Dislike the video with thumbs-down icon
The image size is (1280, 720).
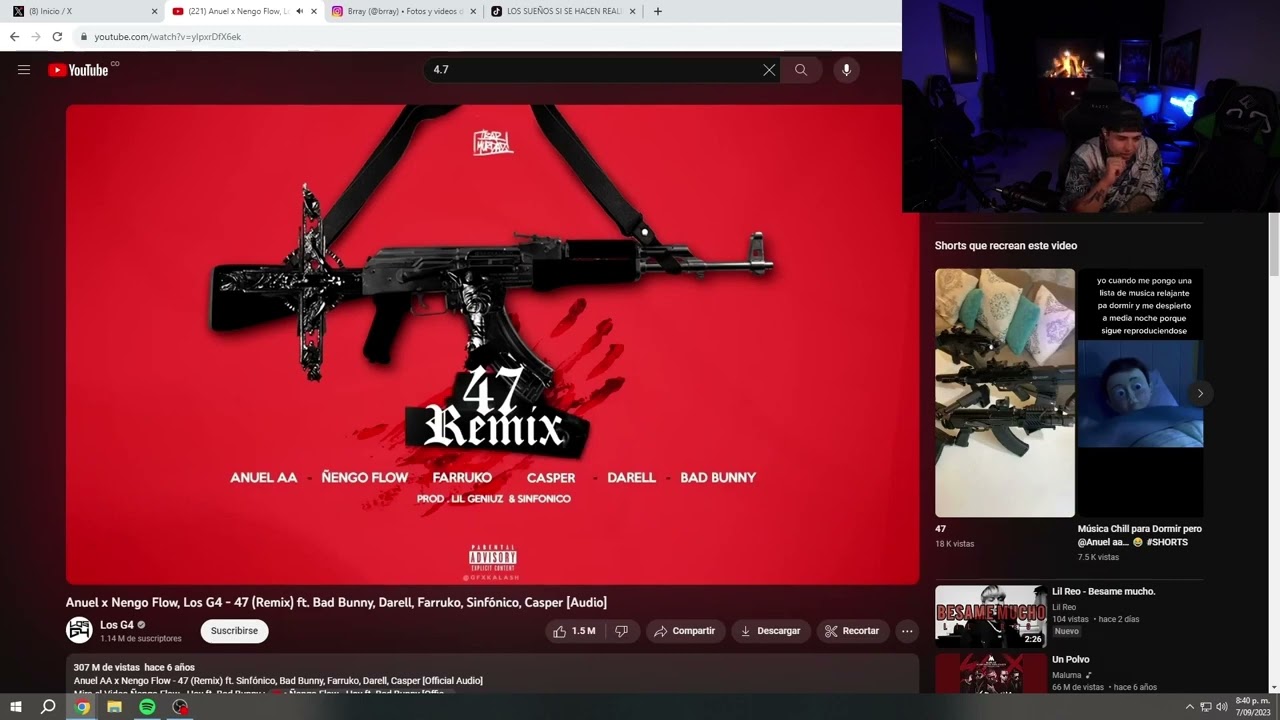tap(621, 631)
